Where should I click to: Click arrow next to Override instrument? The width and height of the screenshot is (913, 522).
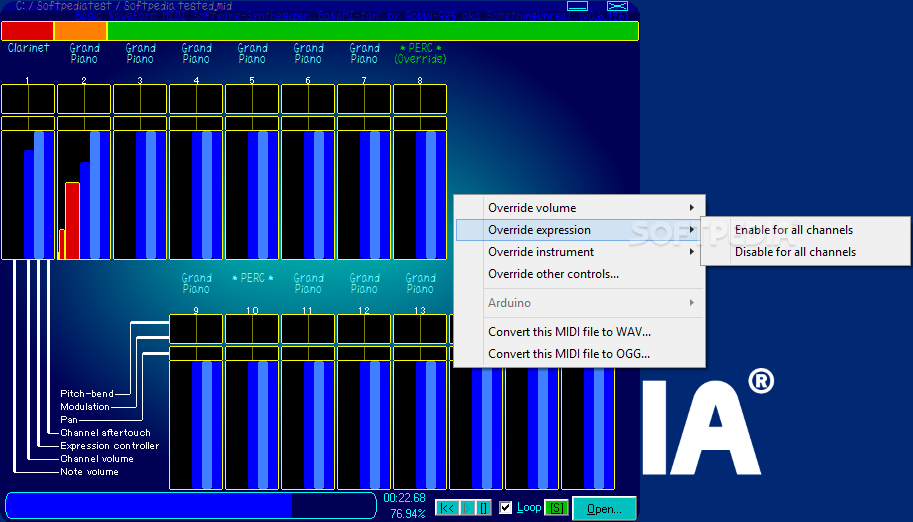point(692,252)
